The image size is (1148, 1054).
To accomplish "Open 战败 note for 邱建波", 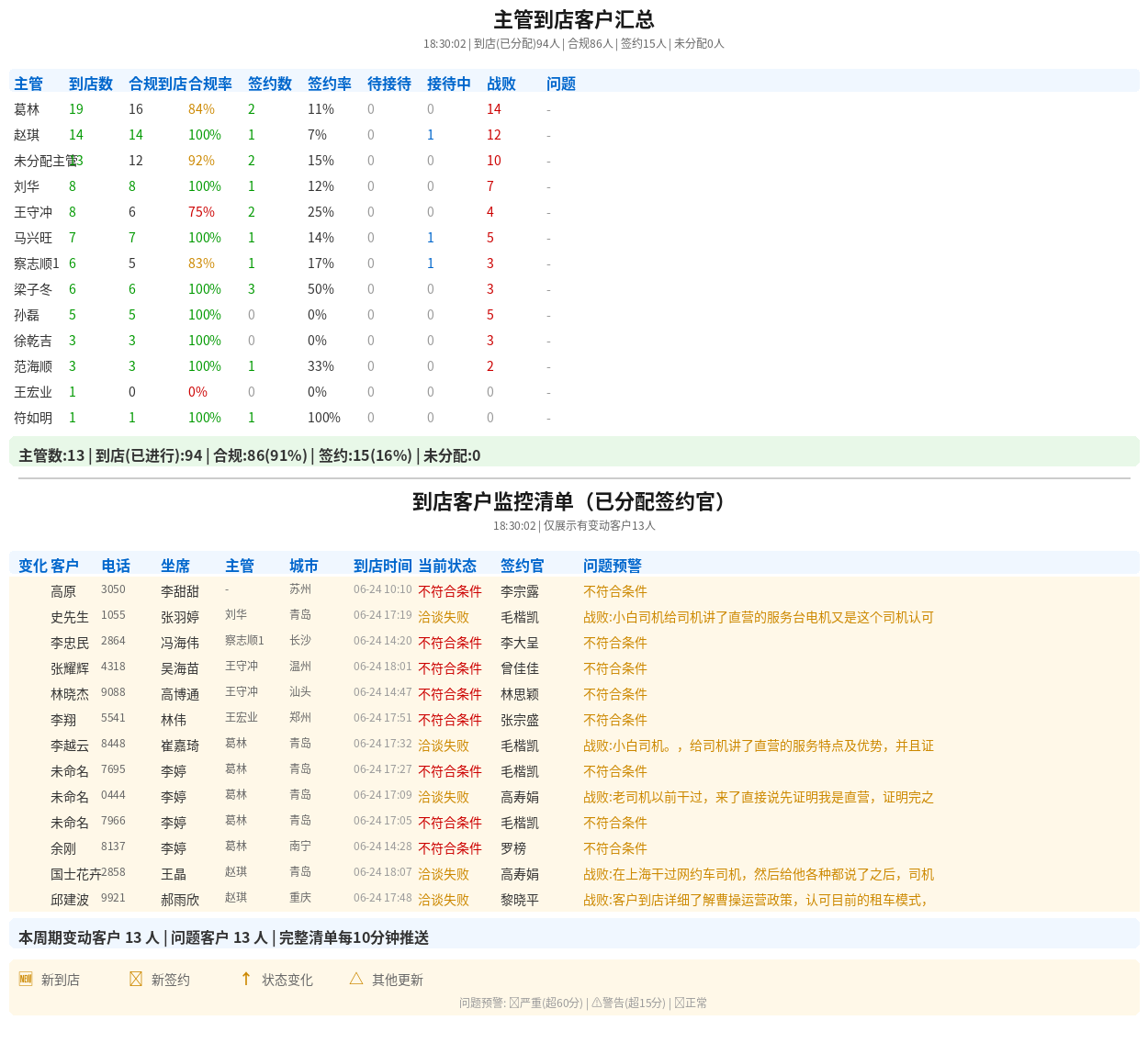I will (756, 900).
